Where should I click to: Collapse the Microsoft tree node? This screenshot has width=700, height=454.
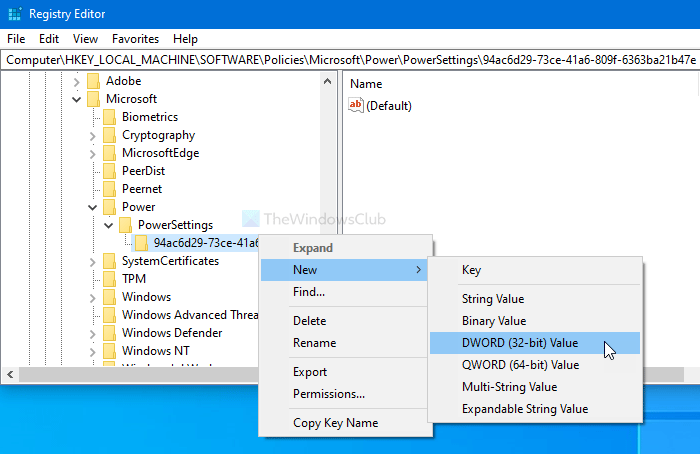tap(76, 99)
